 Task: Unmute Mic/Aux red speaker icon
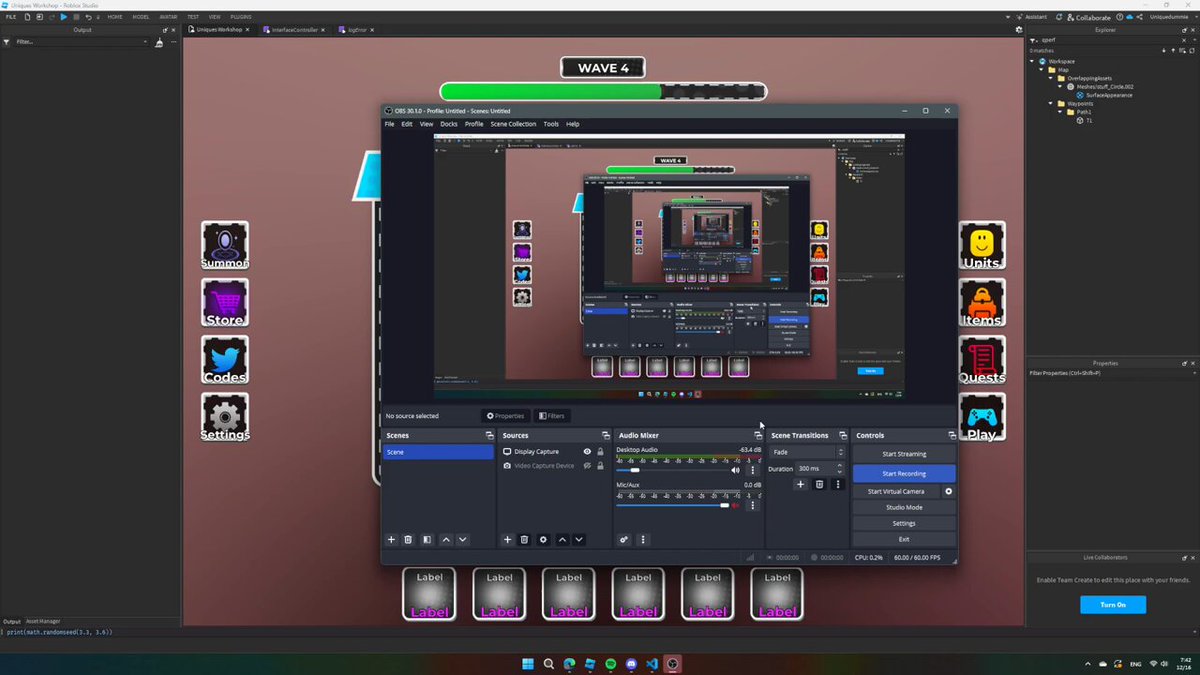(x=736, y=505)
